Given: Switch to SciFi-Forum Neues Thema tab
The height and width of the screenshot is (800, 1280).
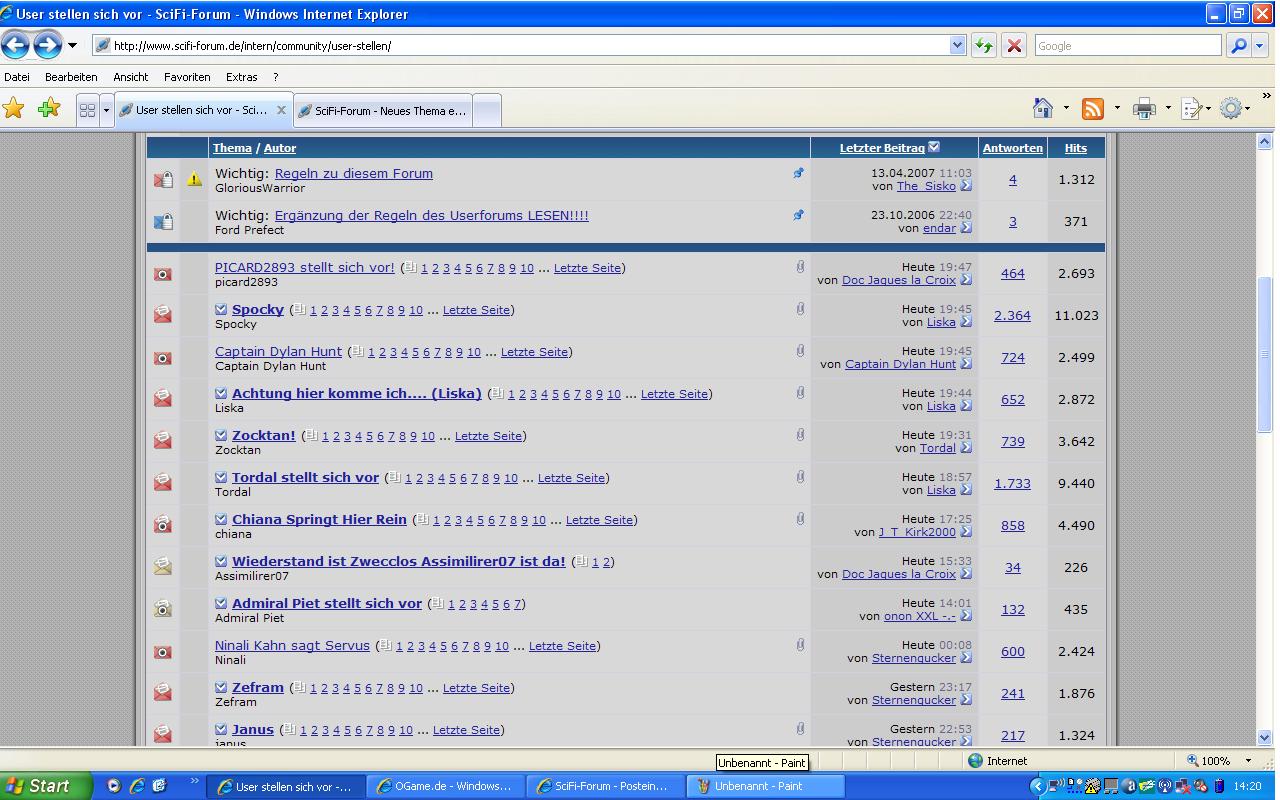Looking at the screenshot, I should point(382,111).
